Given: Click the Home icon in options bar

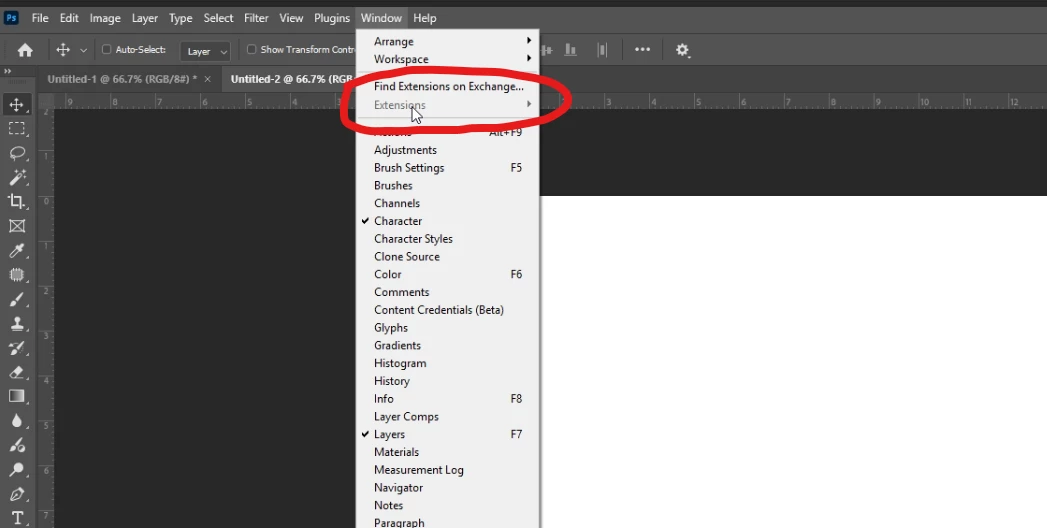Looking at the screenshot, I should coord(25,50).
